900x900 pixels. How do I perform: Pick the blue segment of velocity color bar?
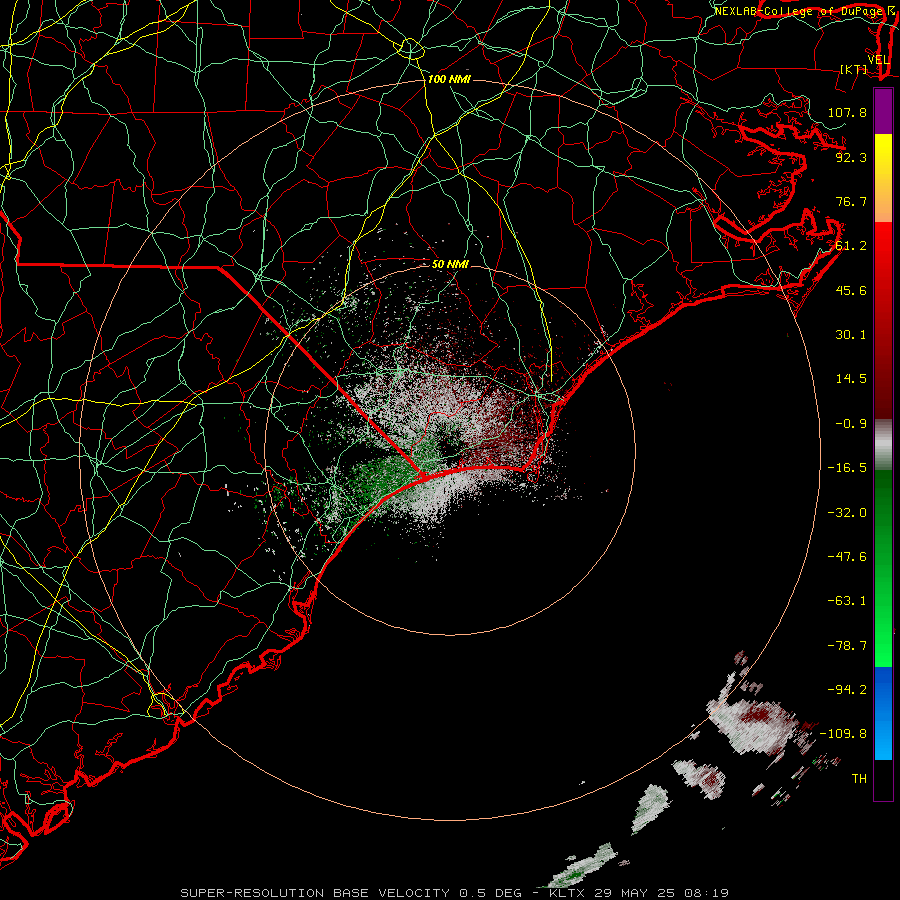coord(883,689)
